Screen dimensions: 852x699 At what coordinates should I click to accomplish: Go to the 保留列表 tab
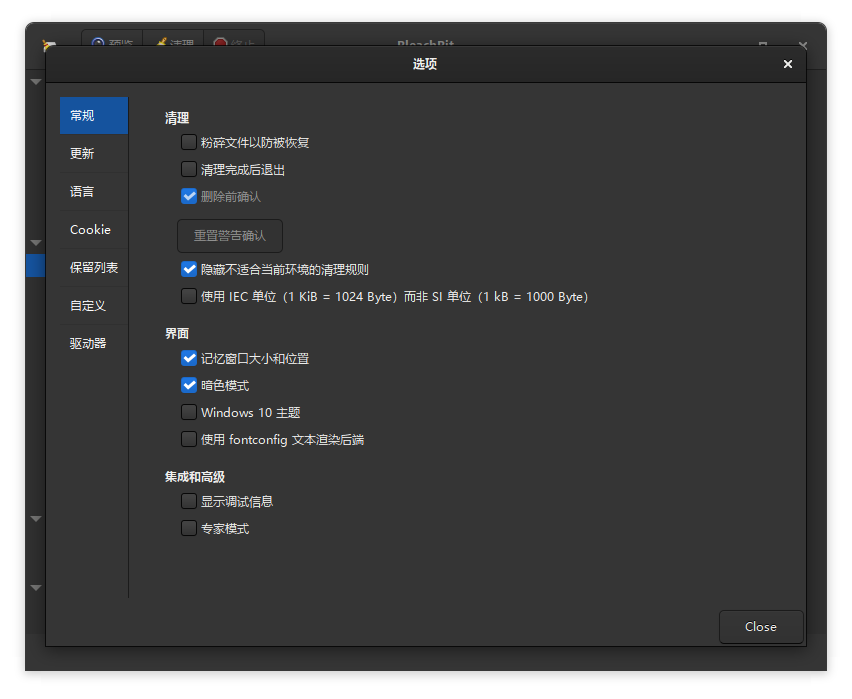[x=94, y=268]
